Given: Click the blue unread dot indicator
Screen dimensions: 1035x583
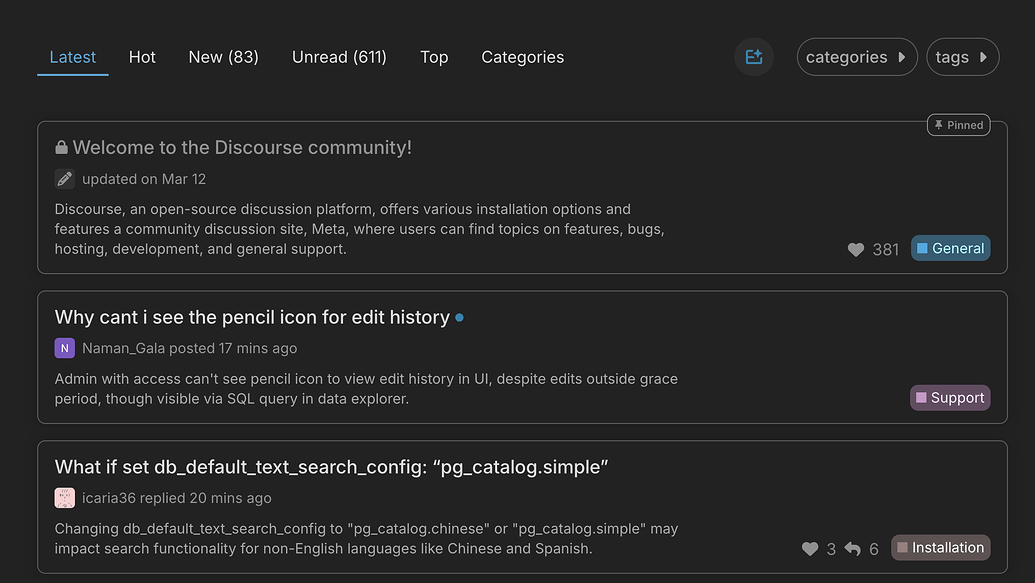Looking at the screenshot, I should pos(459,318).
